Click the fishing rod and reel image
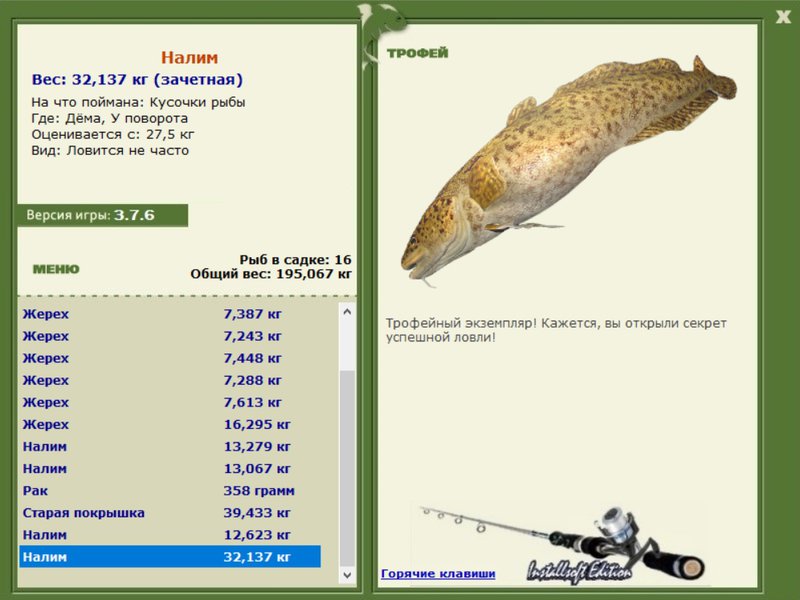This screenshot has width=800, height=600. pos(561,543)
